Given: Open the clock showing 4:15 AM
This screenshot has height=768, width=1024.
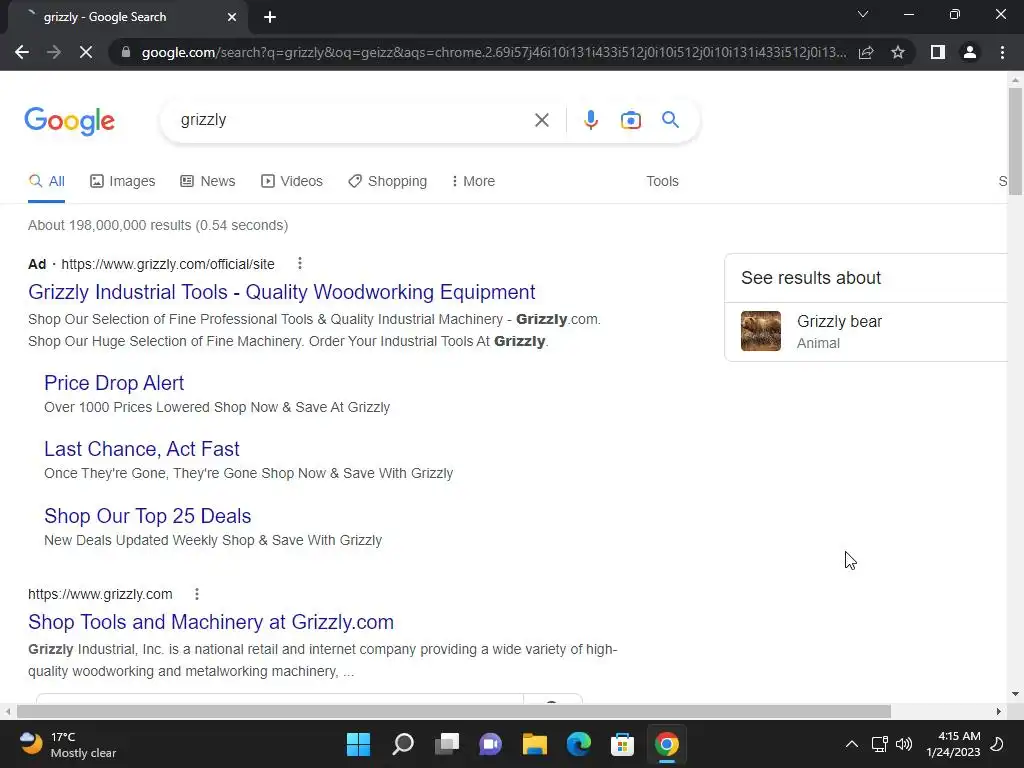Looking at the screenshot, I should point(953,744).
